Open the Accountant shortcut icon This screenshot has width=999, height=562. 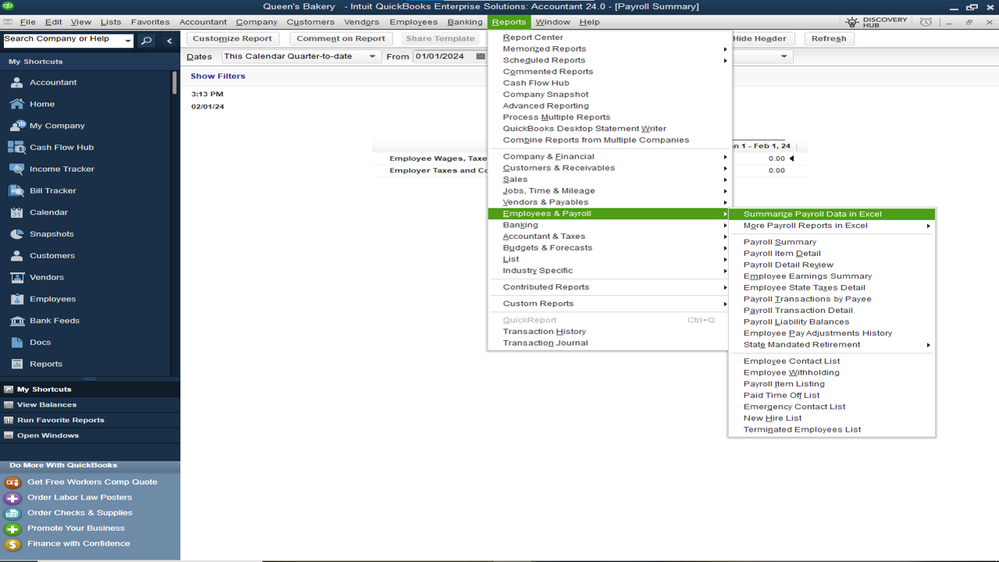pyautogui.click(x=17, y=82)
